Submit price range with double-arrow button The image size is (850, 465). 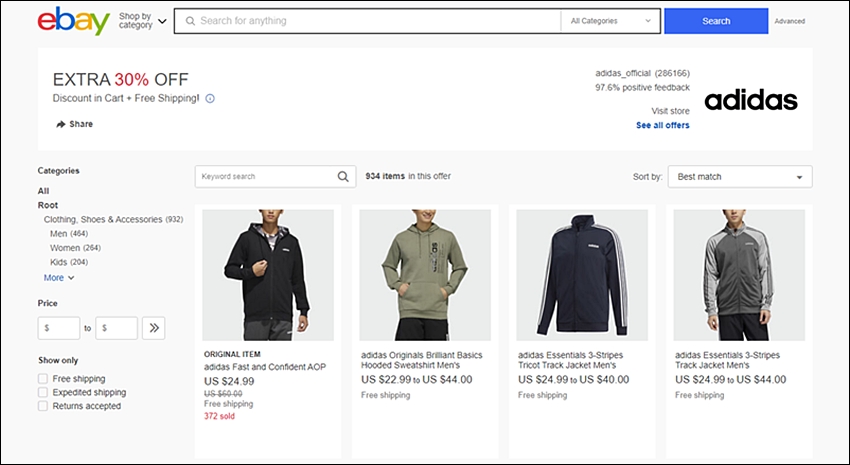[x=154, y=328]
